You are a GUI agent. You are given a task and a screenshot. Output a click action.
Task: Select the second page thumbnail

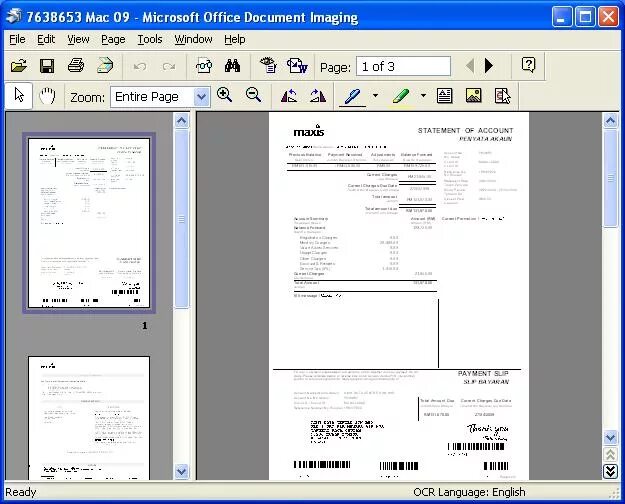[89, 418]
